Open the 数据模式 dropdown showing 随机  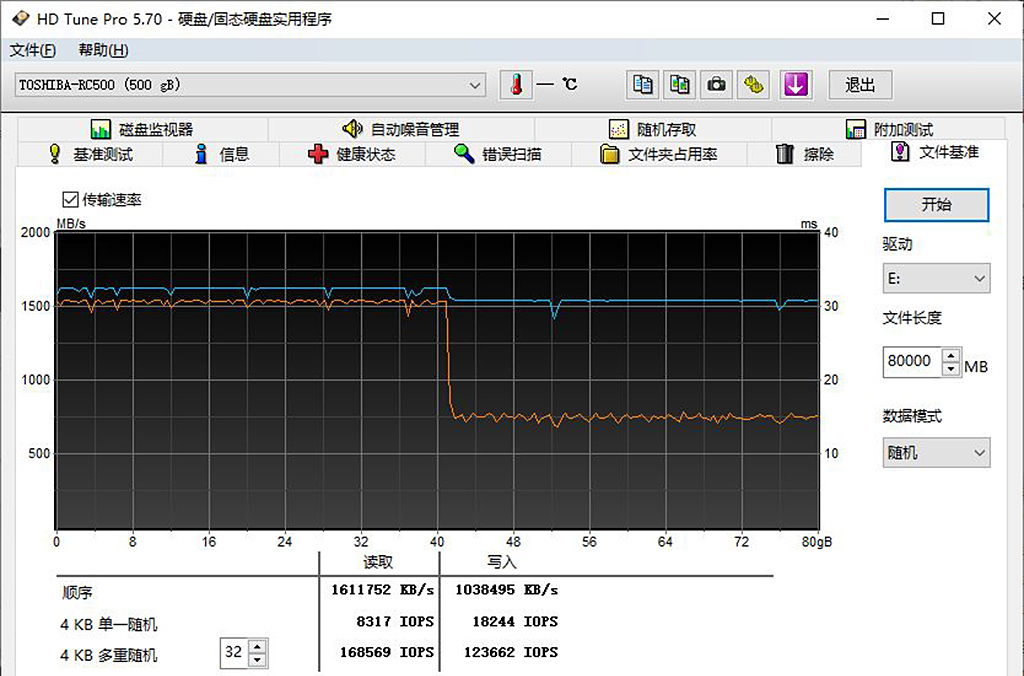coord(936,453)
